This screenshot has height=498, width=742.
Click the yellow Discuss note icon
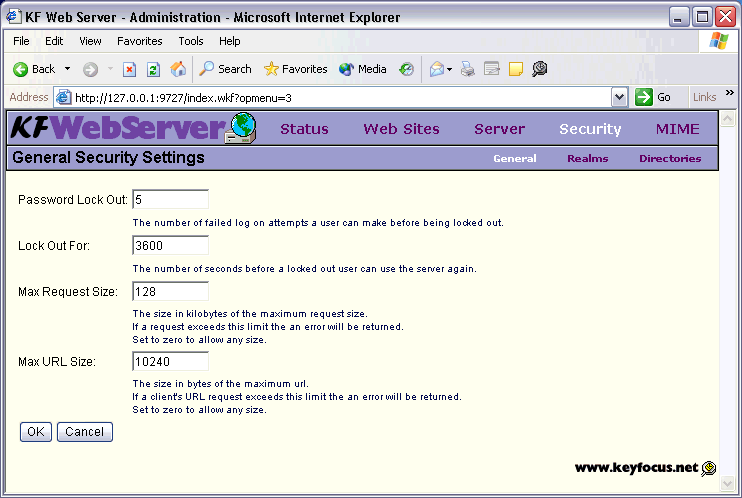point(516,69)
